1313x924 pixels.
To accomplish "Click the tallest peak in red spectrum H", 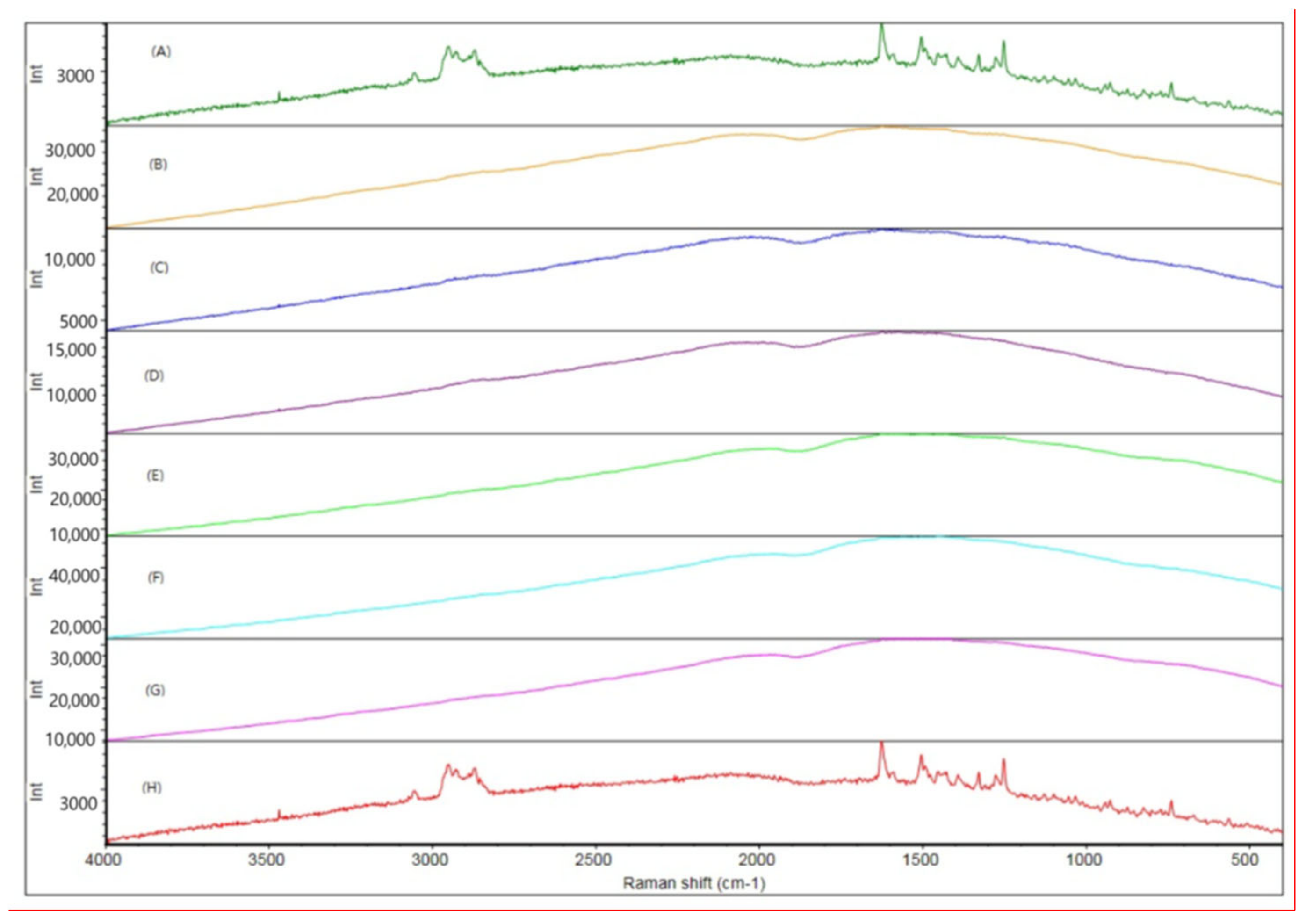I will click(881, 745).
